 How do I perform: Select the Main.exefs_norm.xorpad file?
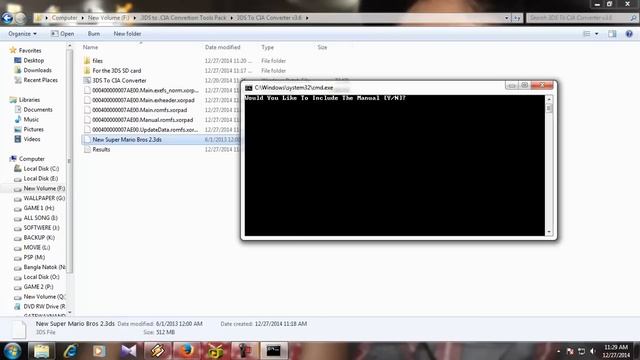click(x=145, y=90)
